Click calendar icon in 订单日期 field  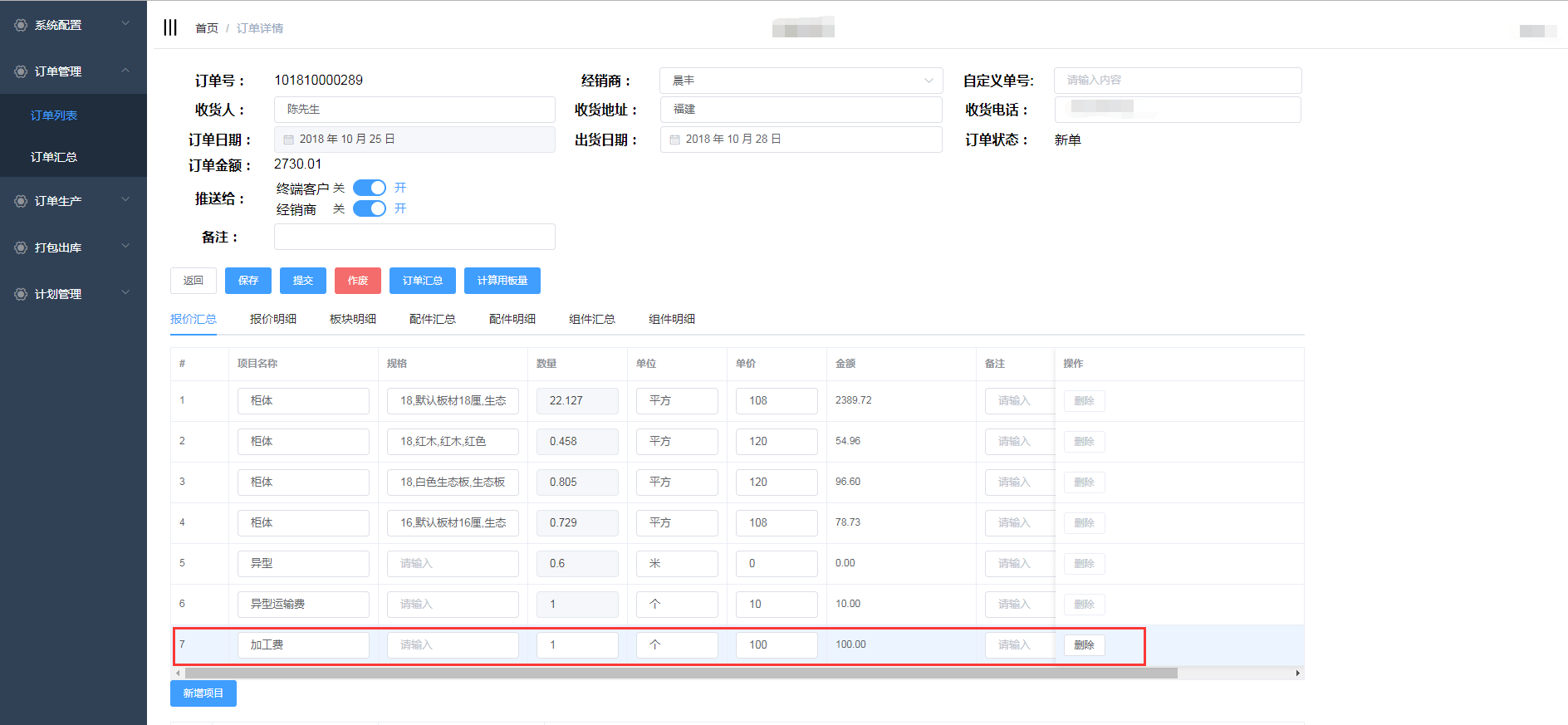(288, 140)
